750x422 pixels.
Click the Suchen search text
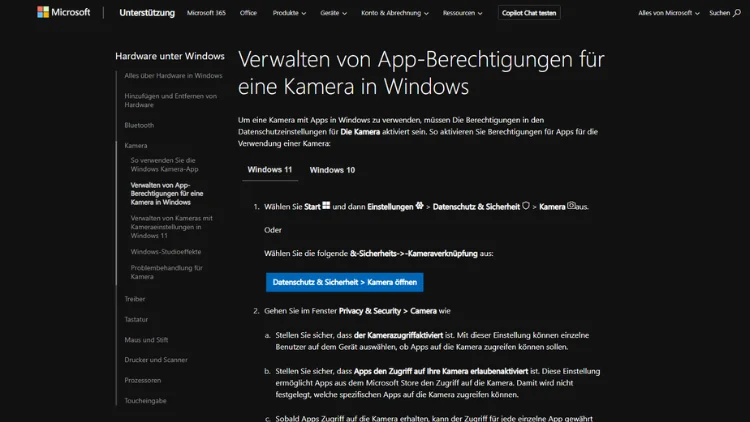click(x=719, y=13)
